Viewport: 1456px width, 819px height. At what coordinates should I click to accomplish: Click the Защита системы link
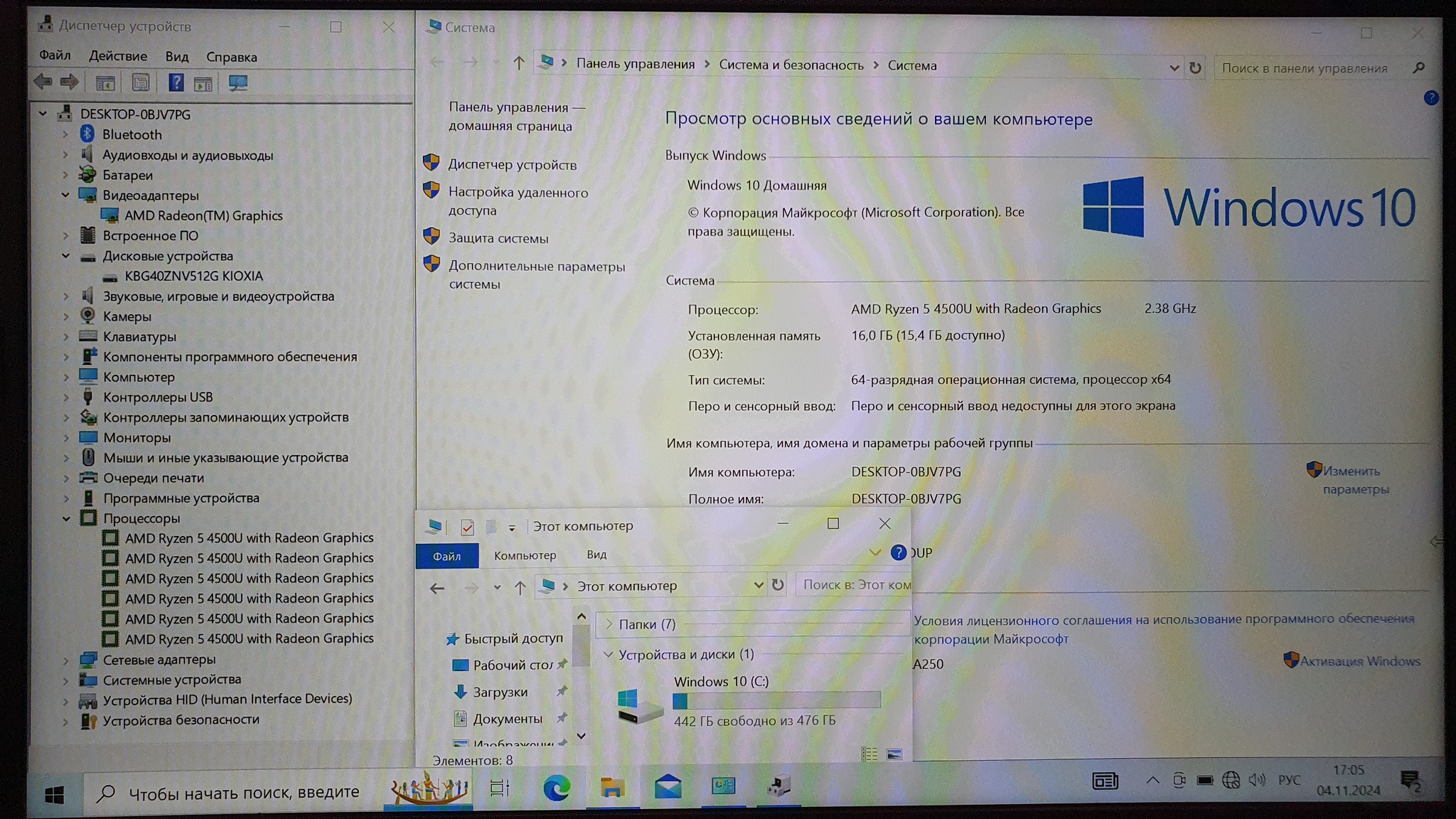pyautogui.click(x=498, y=238)
